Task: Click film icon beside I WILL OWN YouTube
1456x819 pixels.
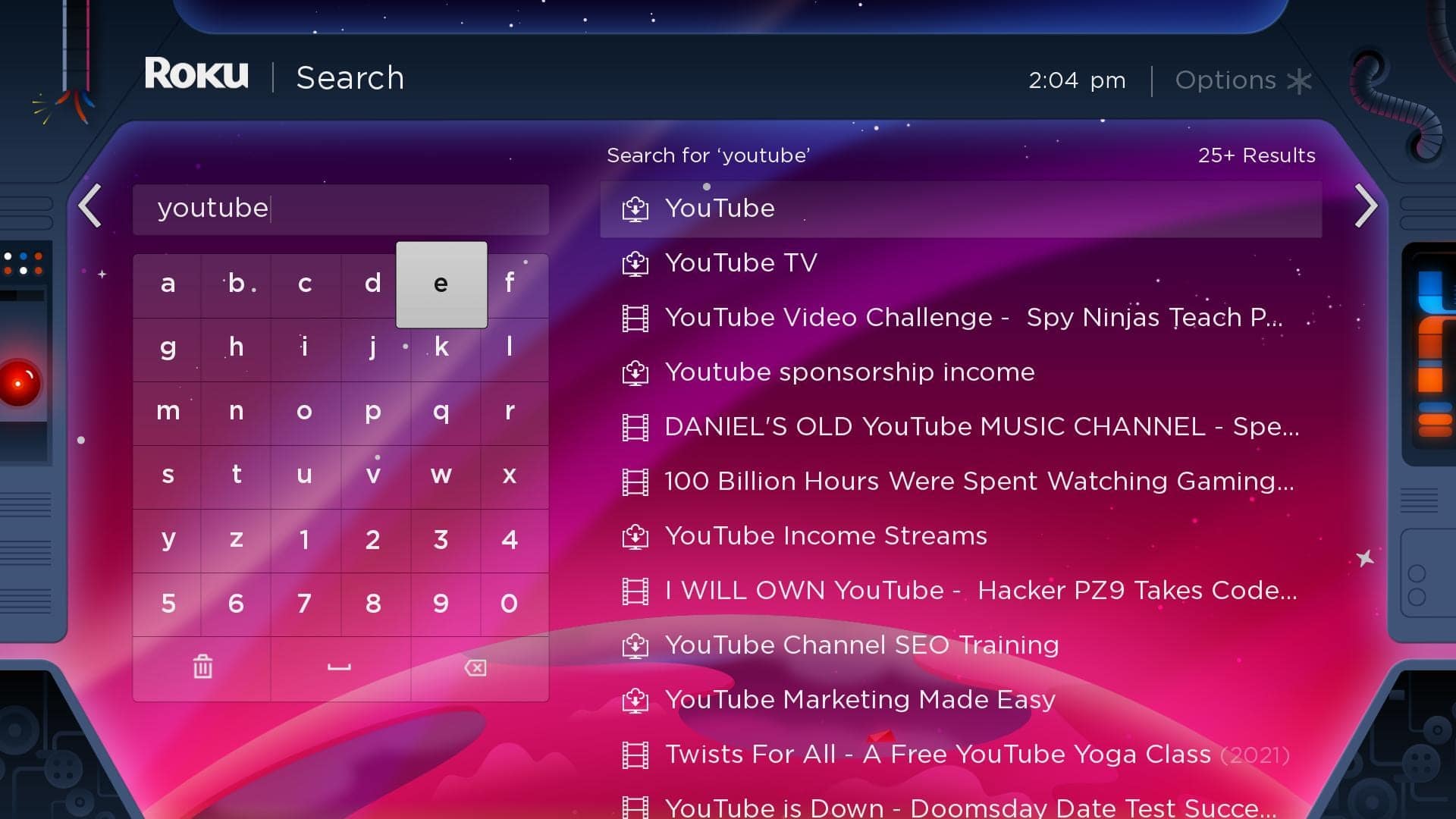Action: pyautogui.click(x=635, y=591)
